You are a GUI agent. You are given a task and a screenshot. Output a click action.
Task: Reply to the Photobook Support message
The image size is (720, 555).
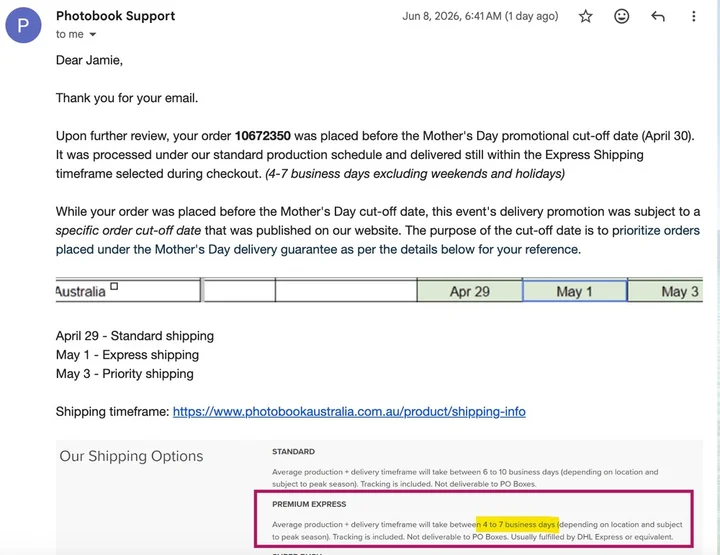[658, 17]
